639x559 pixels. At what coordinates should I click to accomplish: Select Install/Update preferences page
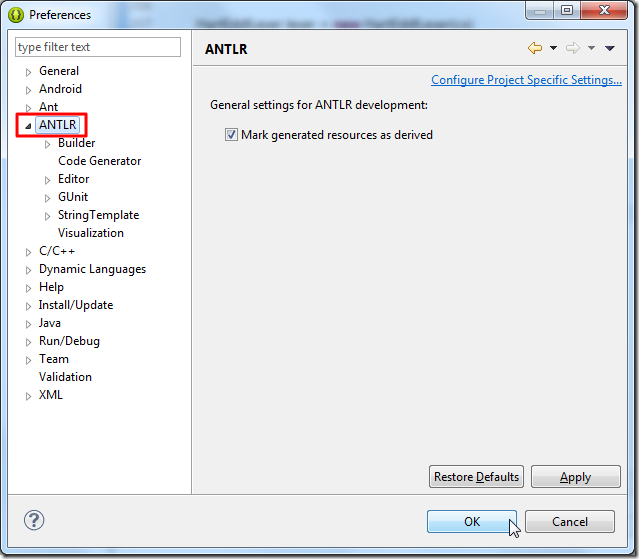(76, 305)
